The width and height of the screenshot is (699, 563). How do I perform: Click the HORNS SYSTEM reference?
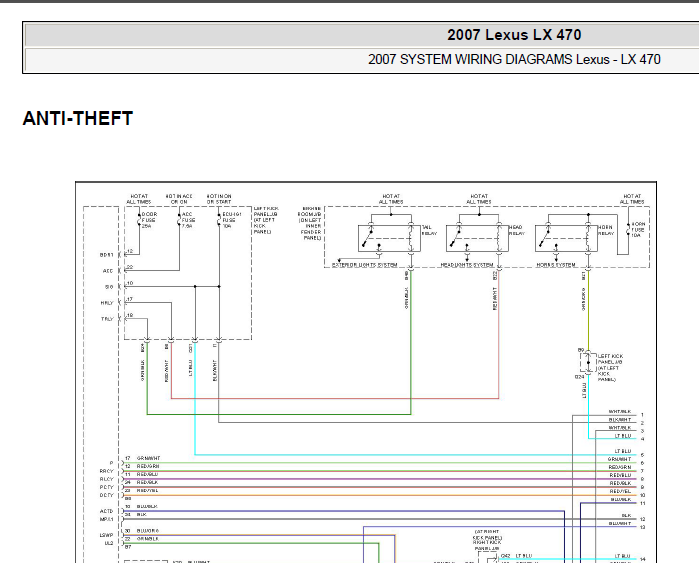click(x=556, y=265)
